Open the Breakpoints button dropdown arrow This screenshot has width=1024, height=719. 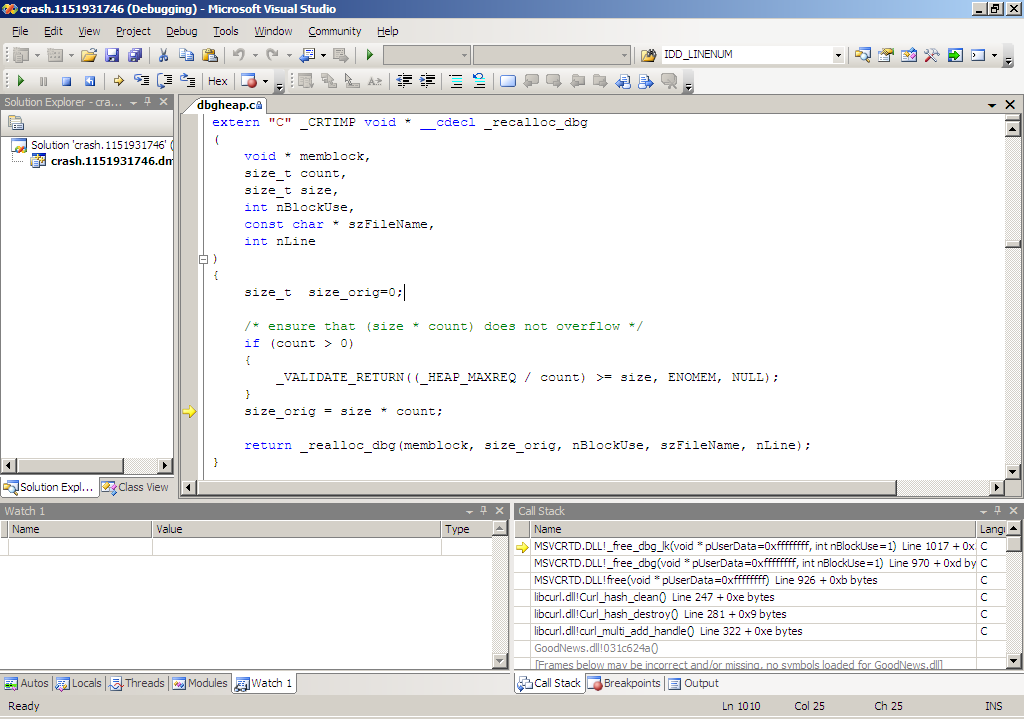[x=265, y=81]
